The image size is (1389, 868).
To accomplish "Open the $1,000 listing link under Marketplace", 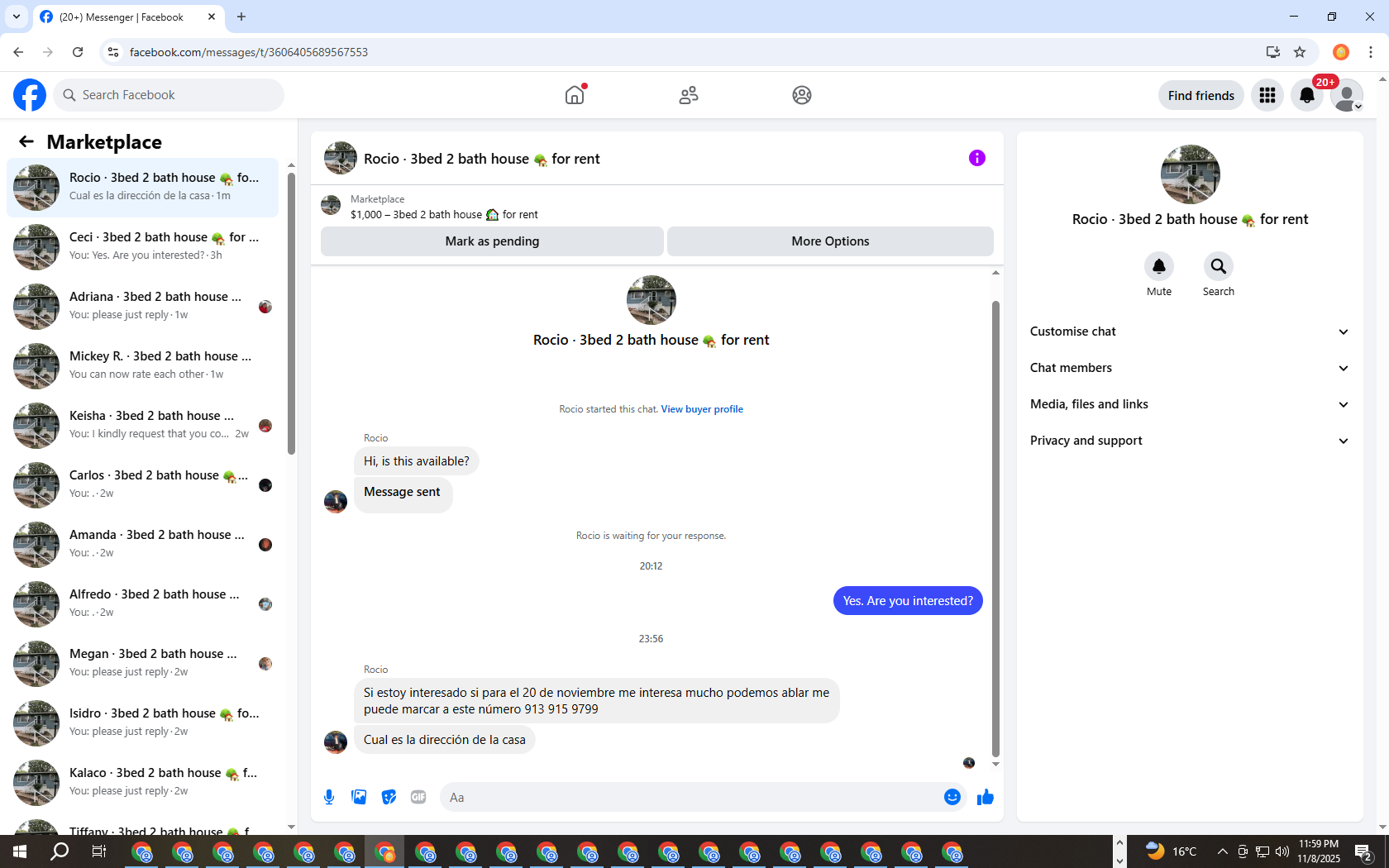I will tap(444, 215).
